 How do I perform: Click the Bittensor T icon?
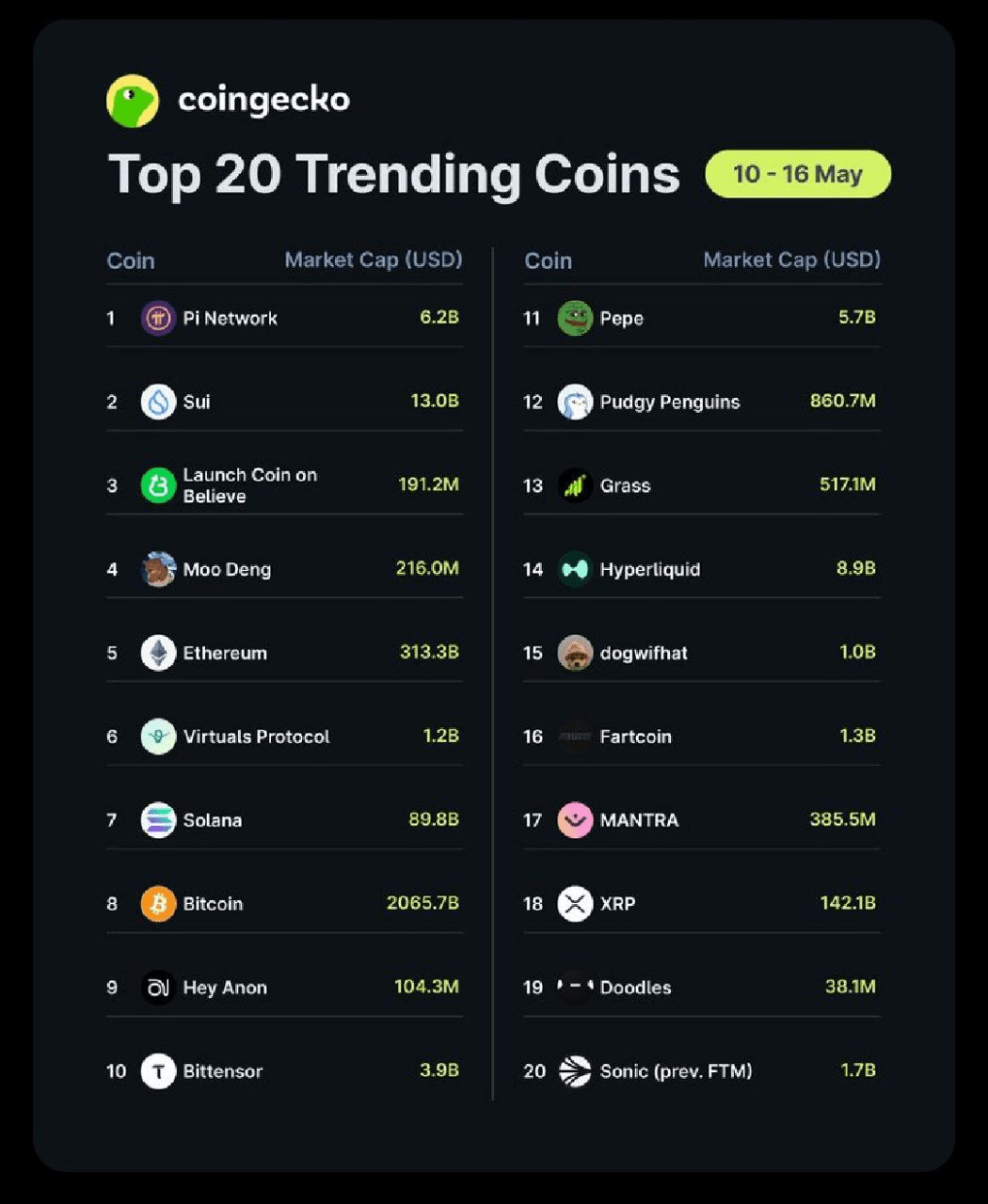158,1071
